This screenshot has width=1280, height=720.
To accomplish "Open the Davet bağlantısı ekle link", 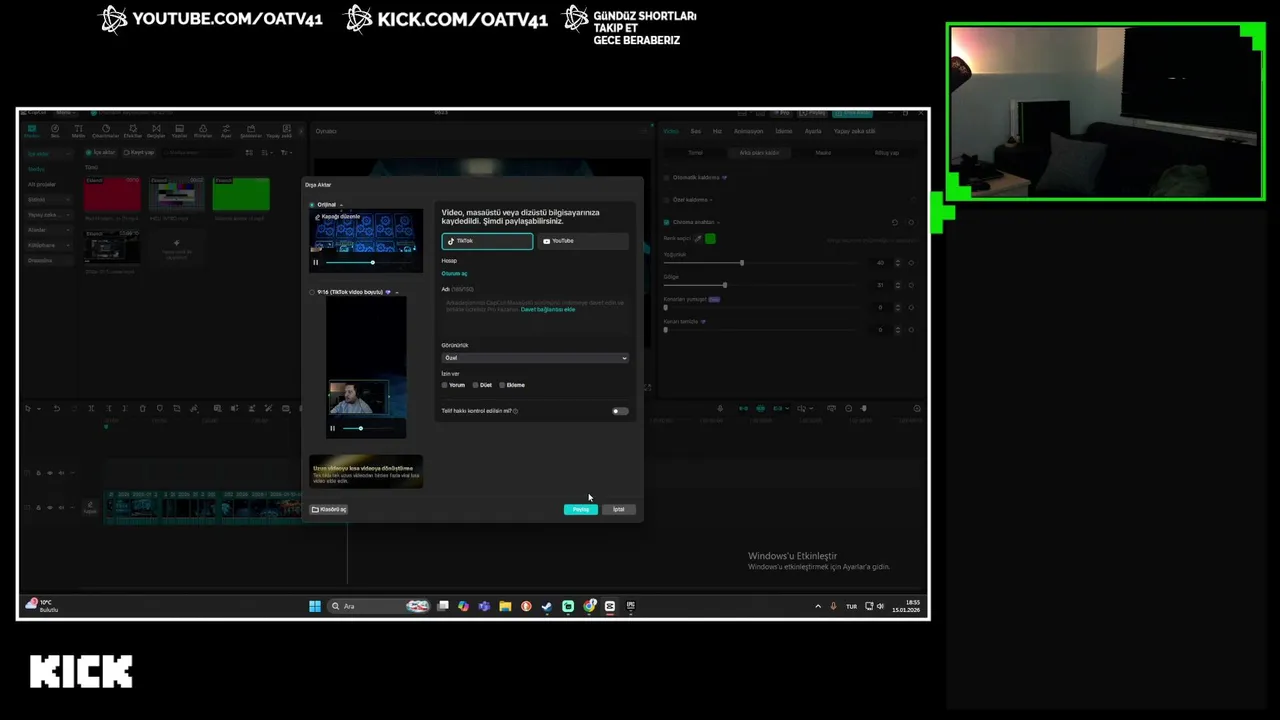I will pyautogui.click(x=548, y=310).
